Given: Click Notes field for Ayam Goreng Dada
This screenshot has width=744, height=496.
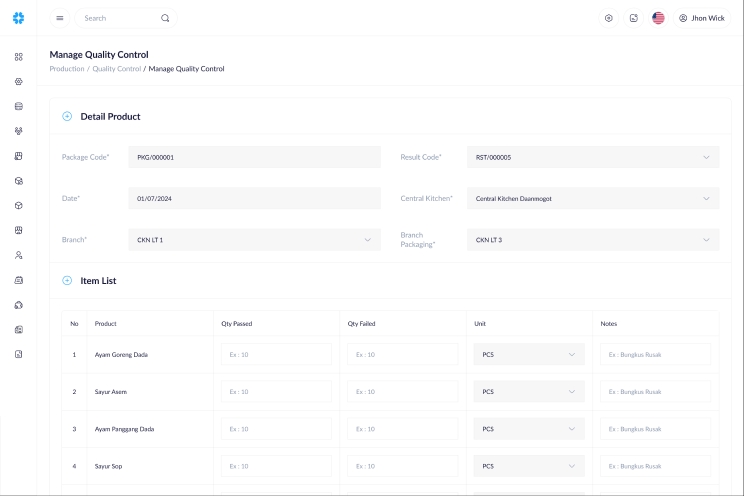Looking at the screenshot, I should click(656, 355).
